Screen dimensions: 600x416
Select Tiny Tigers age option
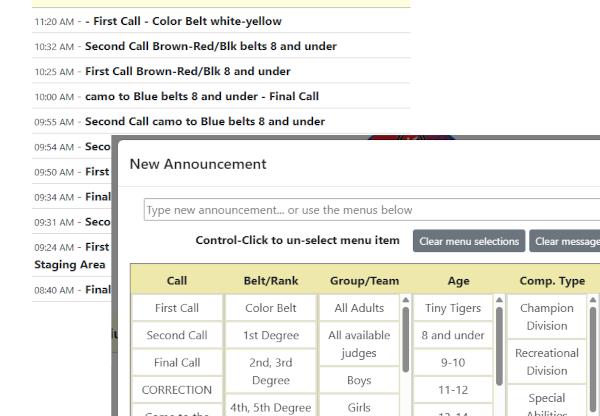[x=453, y=308]
